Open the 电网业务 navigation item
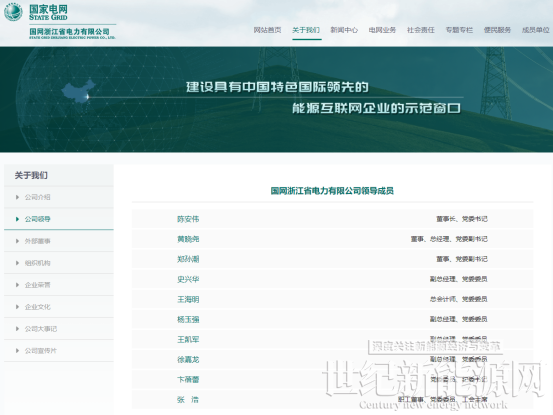Viewport: 553px width, 415px height. (382, 30)
